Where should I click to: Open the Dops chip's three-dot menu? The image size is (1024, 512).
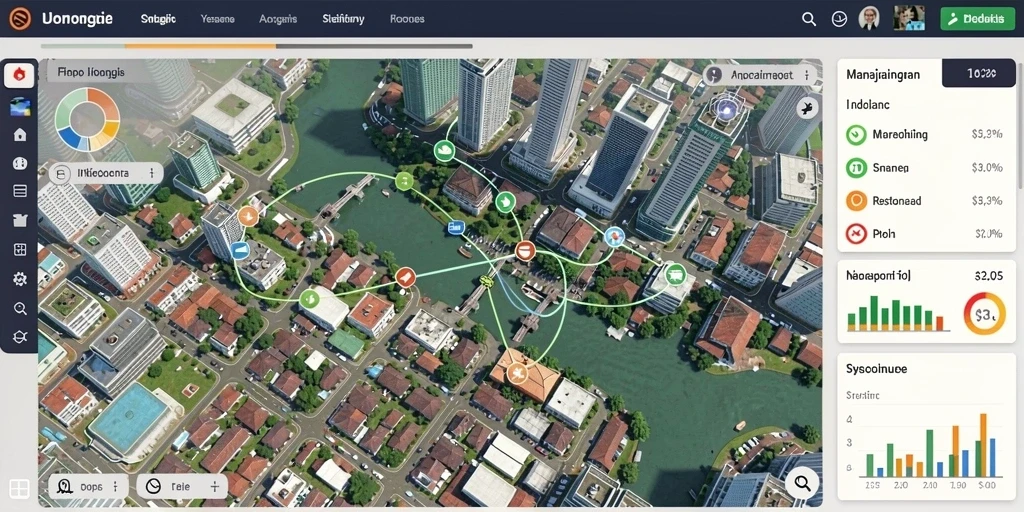point(116,487)
